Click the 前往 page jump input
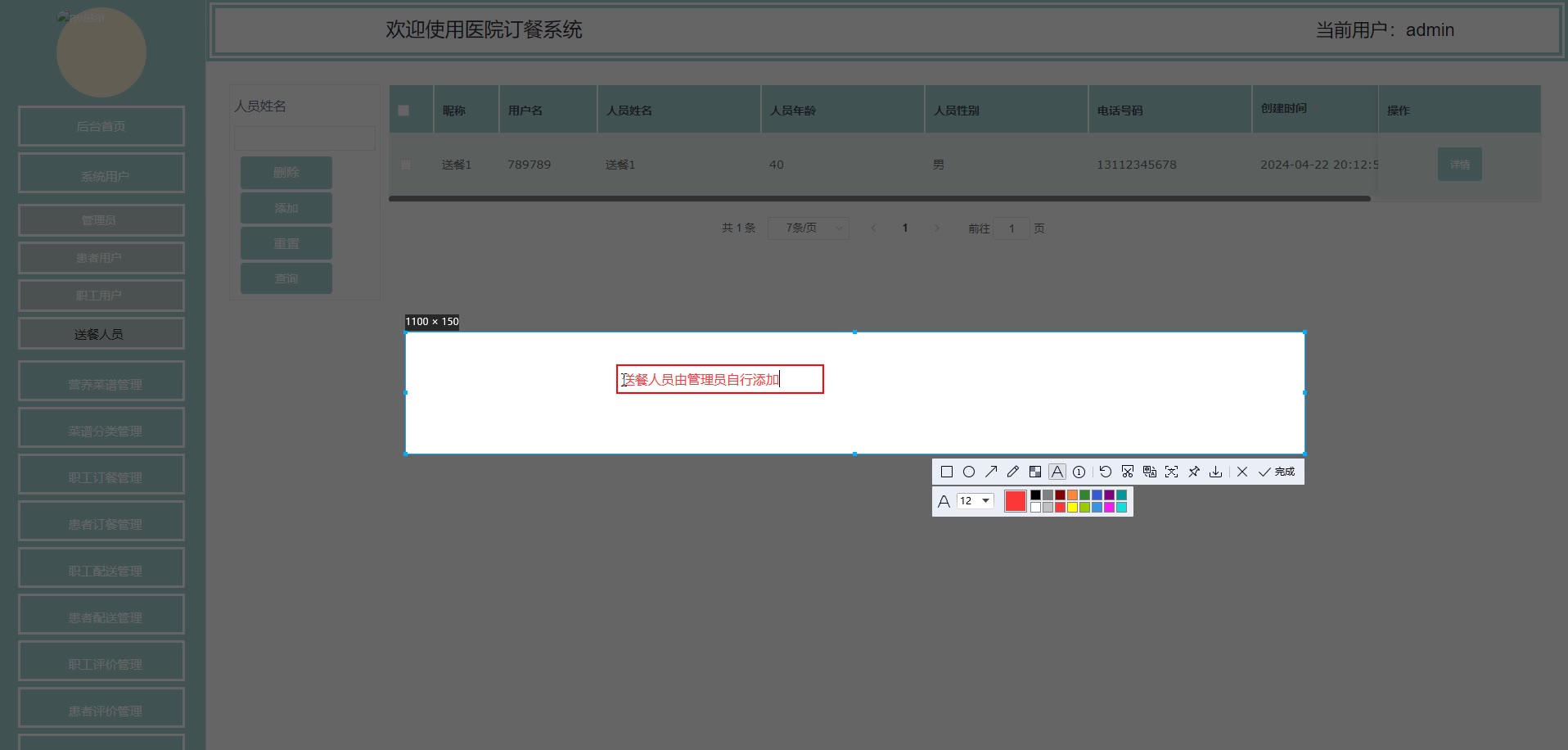 [x=1012, y=228]
